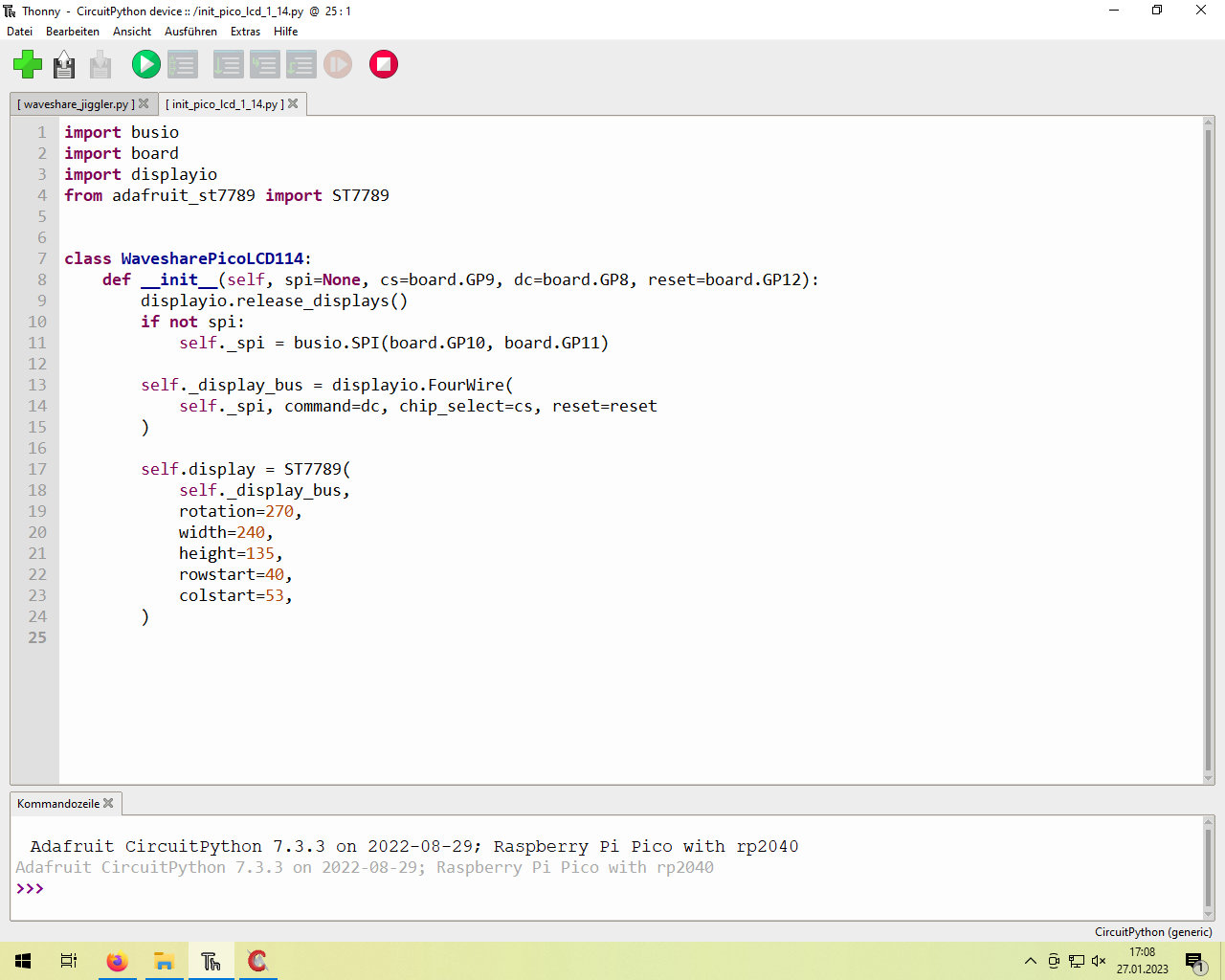Open interpreter selector CircuitPython (generic)
Image resolution: width=1225 pixels, height=980 pixels.
[x=1153, y=932]
